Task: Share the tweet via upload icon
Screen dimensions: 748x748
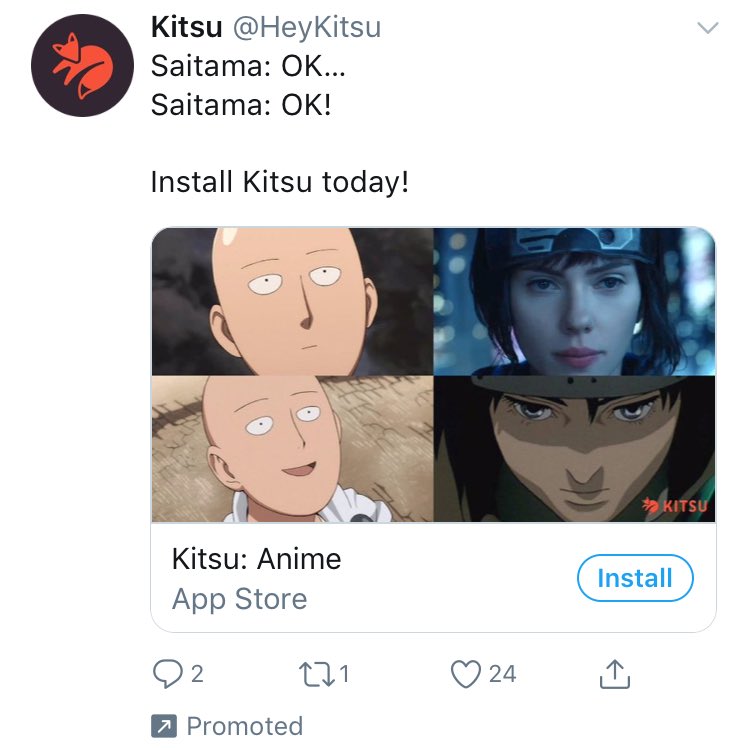Action: point(614,674)
